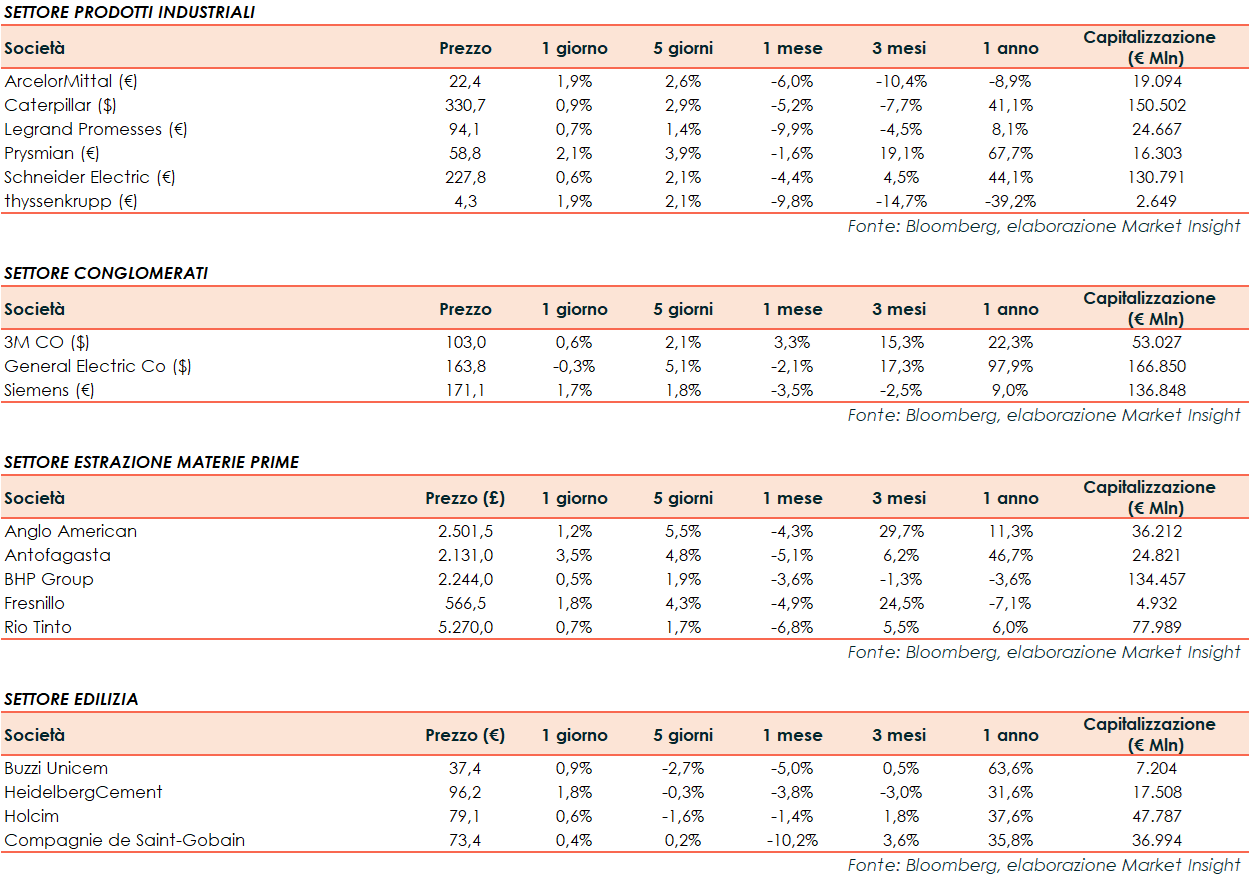Click the Settore Estrazione Materie Prime heading

click(x=152, y=462)
